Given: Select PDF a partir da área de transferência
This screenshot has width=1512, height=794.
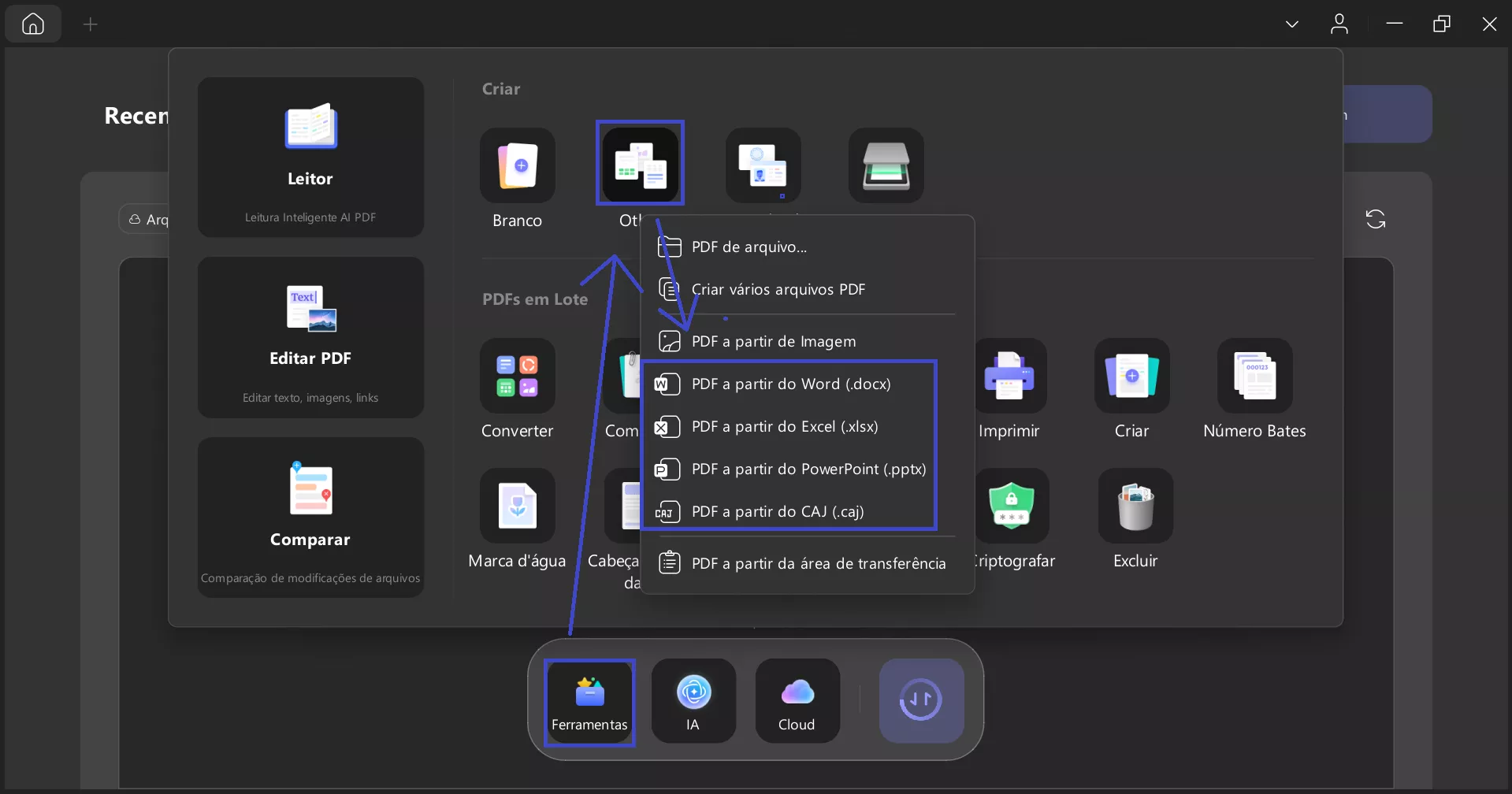Looking at the screenshot, I should point(808,563).
